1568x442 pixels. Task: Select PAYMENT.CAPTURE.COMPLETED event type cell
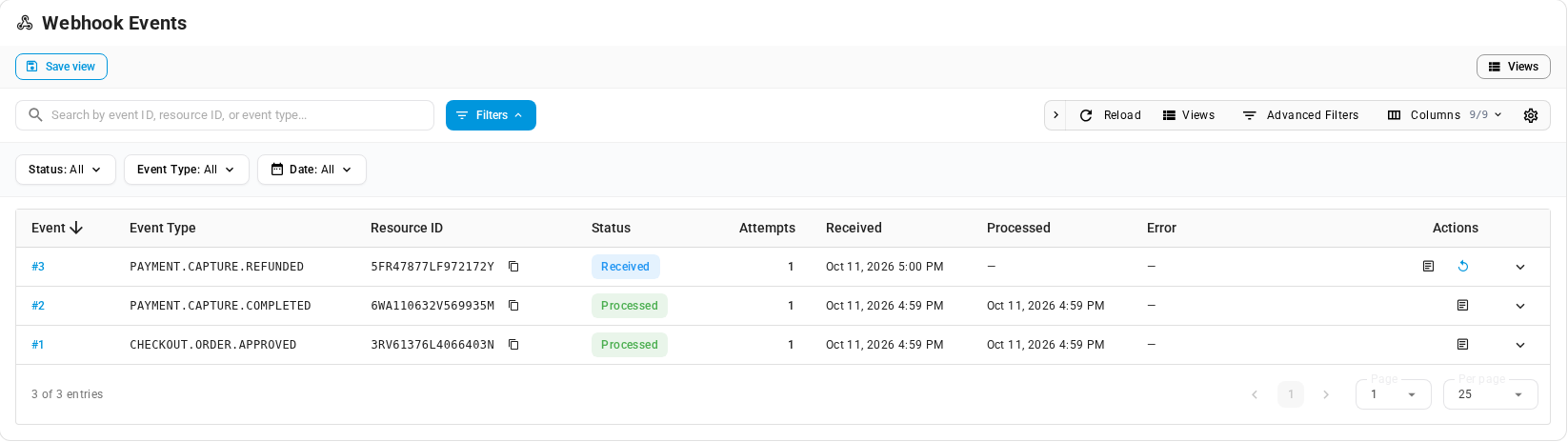221,306
